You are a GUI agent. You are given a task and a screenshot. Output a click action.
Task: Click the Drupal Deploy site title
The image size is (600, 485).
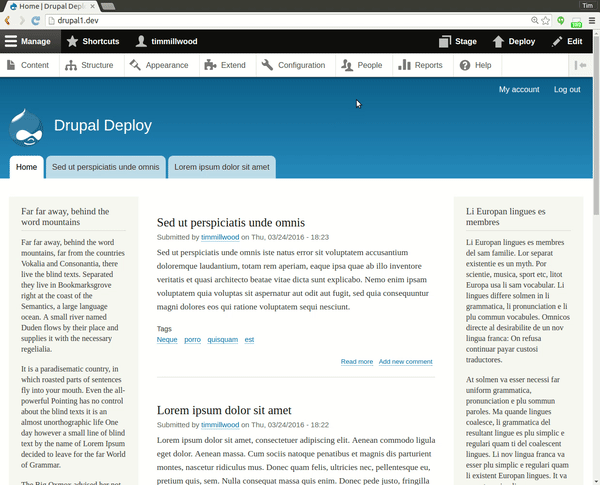pos(103,126)
